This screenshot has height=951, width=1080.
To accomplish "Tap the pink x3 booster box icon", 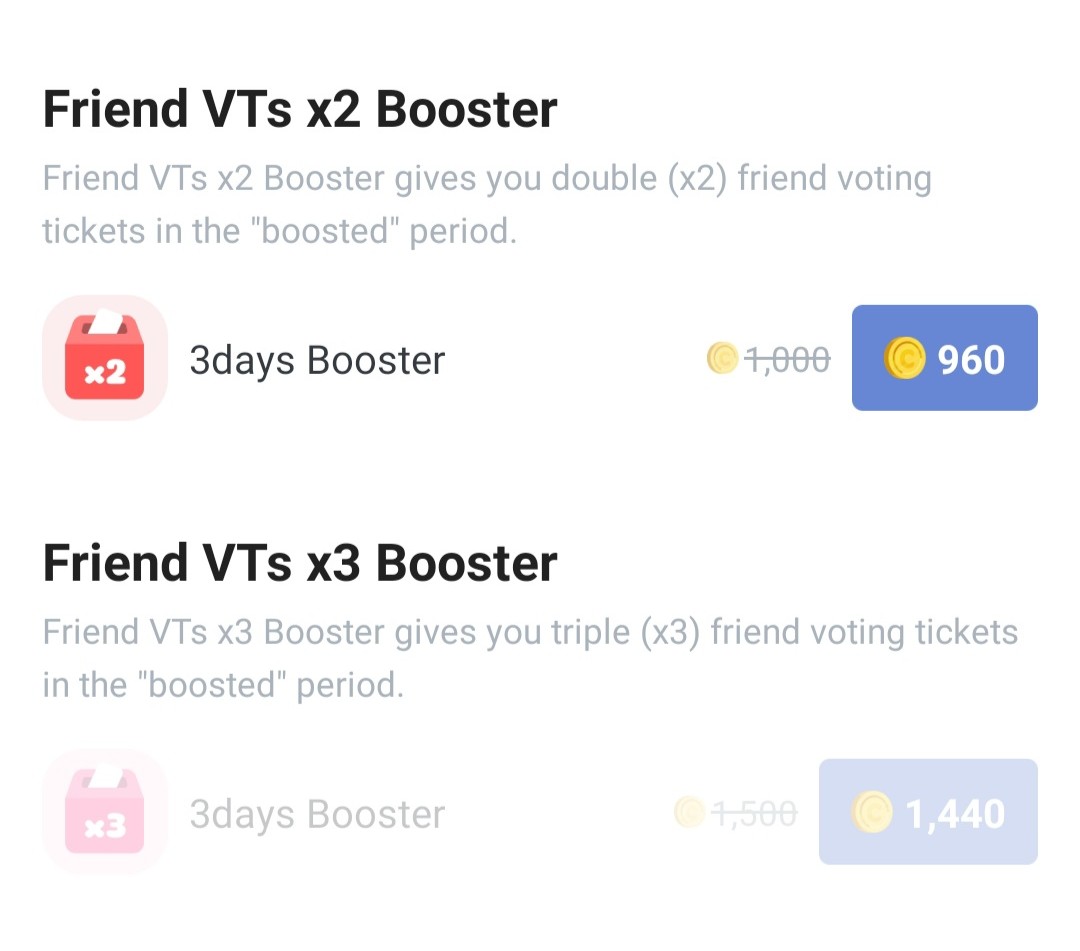I will point(104,812).
